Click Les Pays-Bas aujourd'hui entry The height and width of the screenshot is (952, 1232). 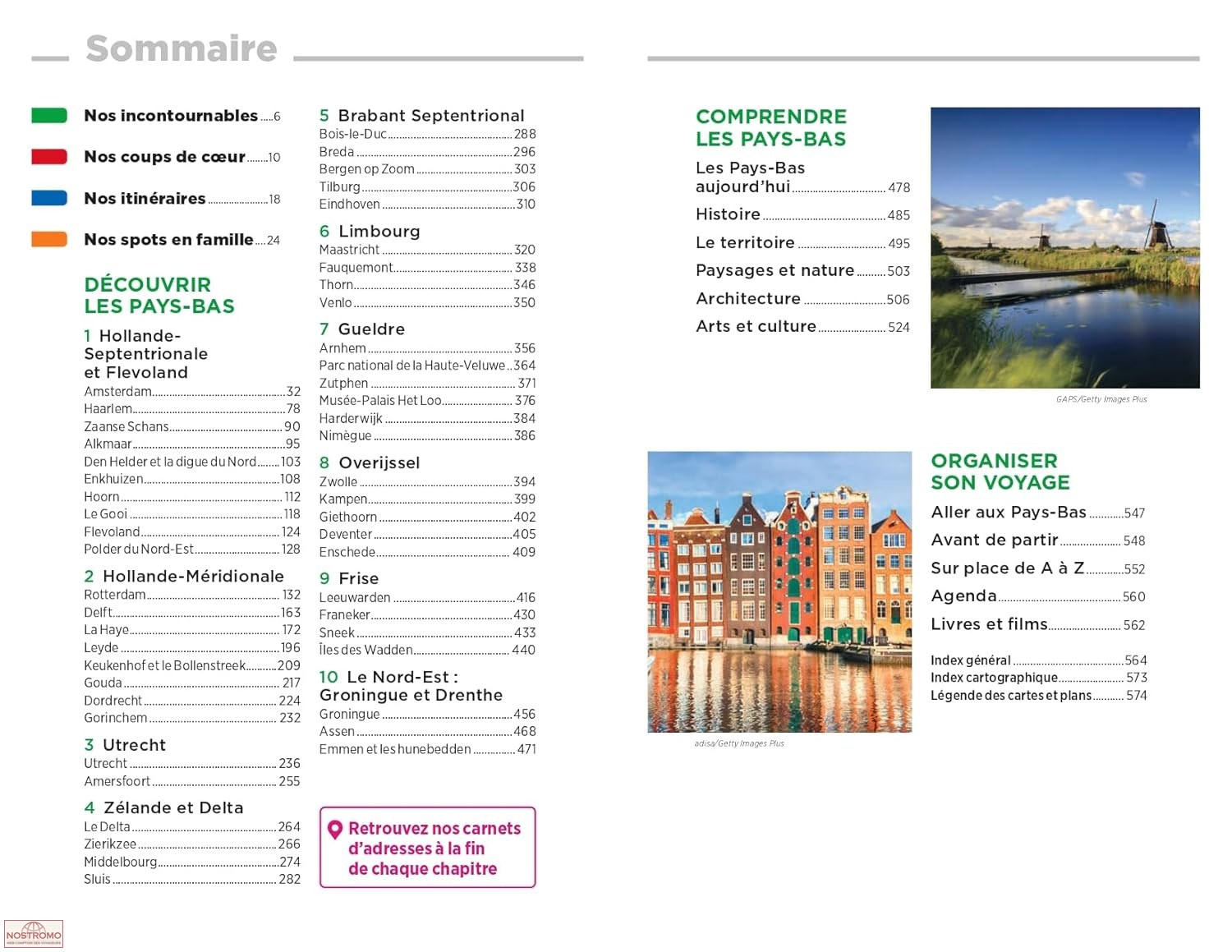click(803, 177)
